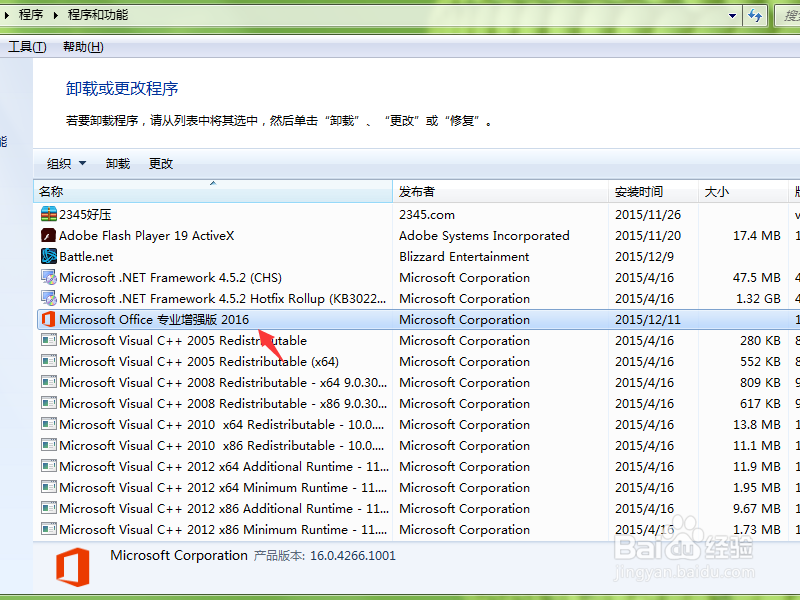Click the address bar refresh button
800x600 pixels.
click(x=755, y=15)
